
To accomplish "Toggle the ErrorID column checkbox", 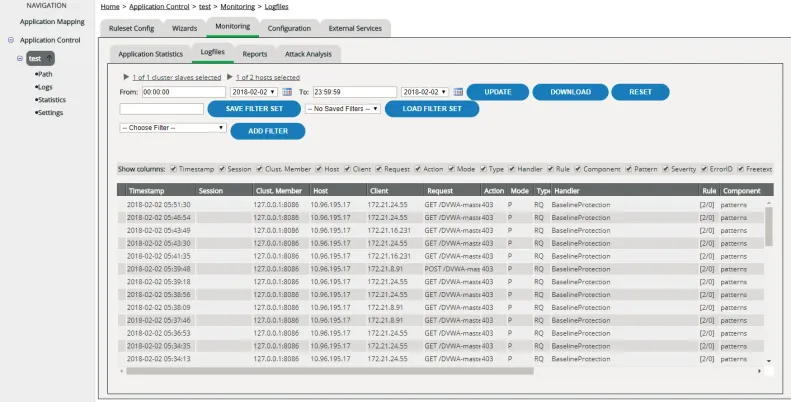I will point(704,169).
